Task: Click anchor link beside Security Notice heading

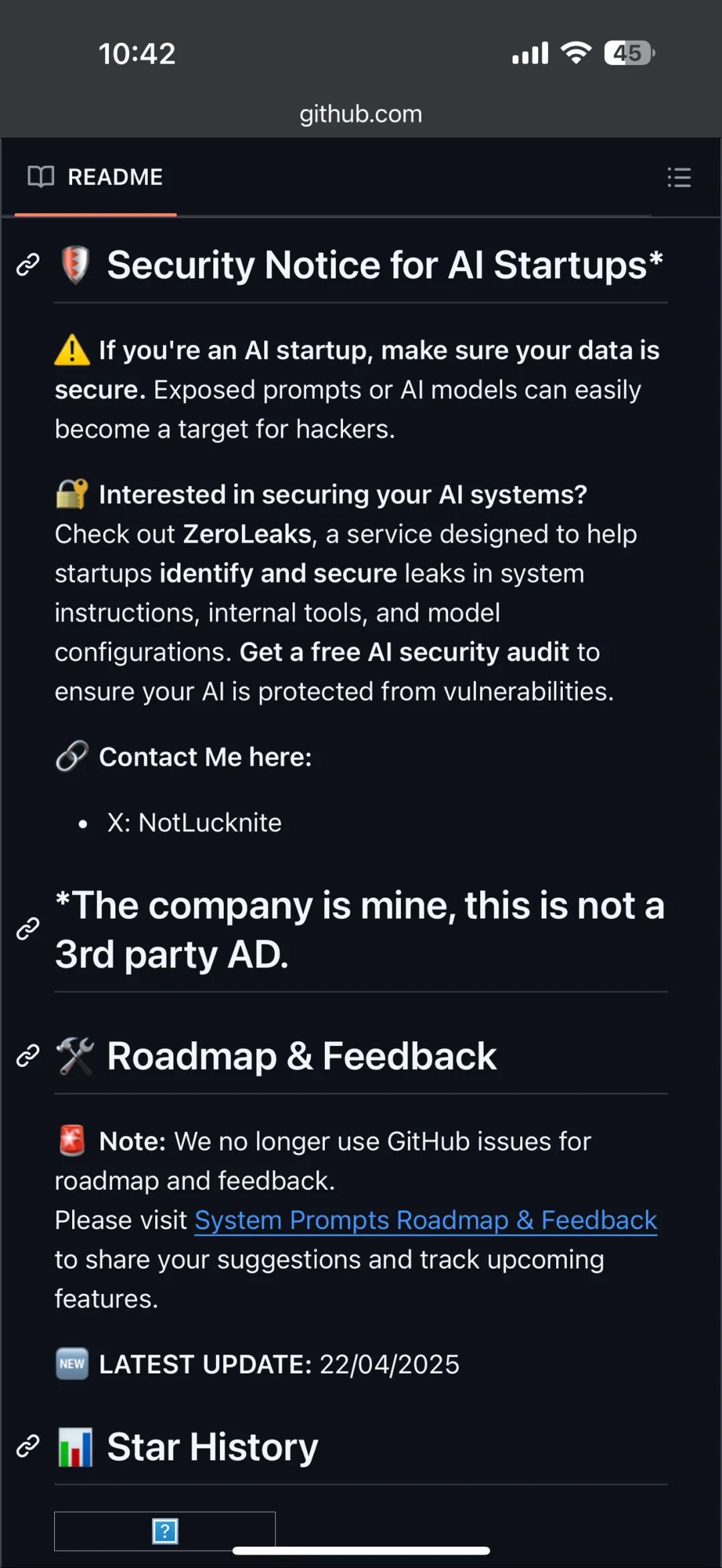Action: [28, 265]
